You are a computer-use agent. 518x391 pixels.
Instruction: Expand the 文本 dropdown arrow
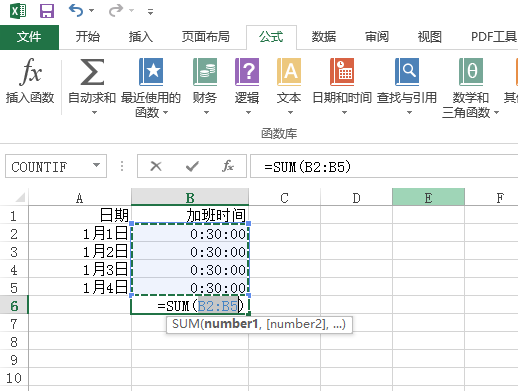click(290, 113)
